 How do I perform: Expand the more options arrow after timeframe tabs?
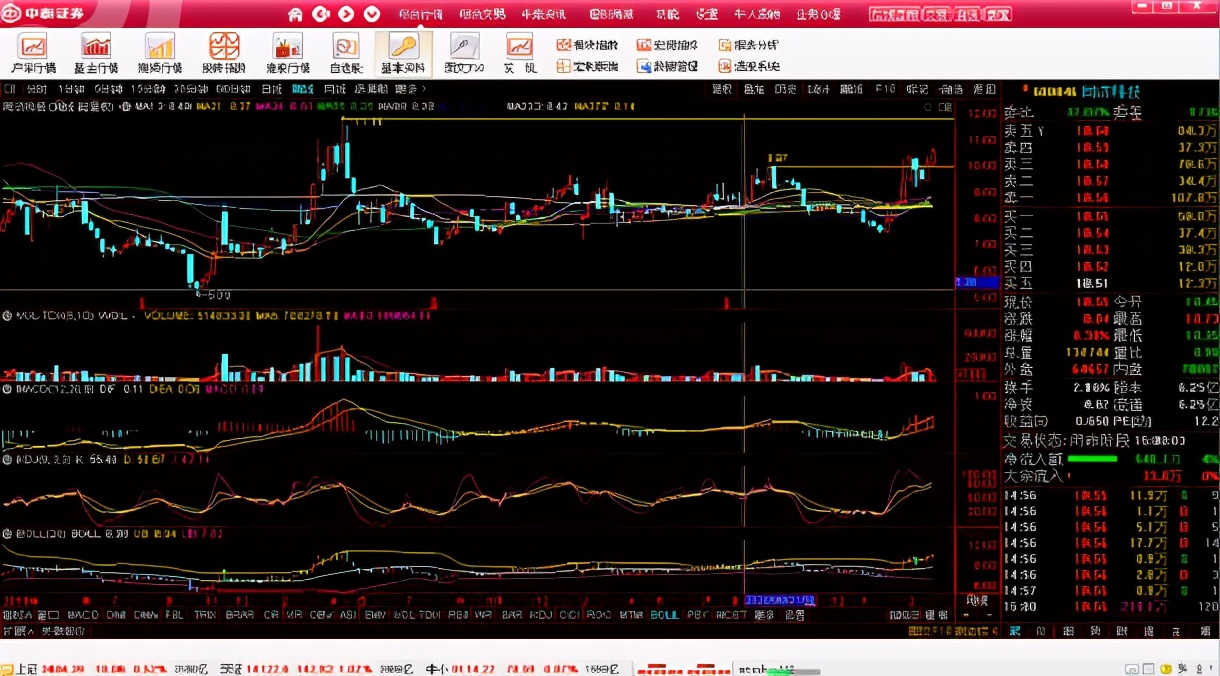tap(424, 89)
